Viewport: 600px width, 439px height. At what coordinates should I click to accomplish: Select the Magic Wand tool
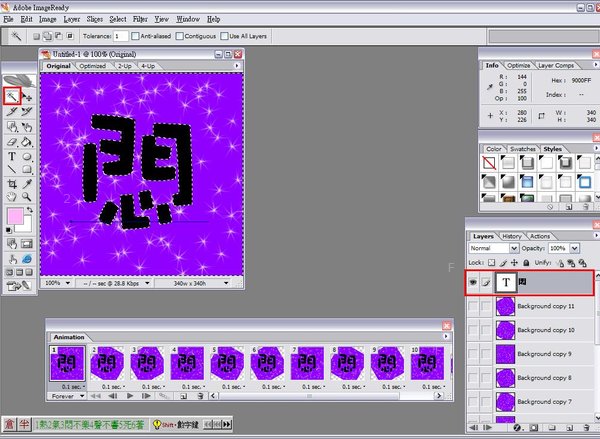(x=12, y=97)
